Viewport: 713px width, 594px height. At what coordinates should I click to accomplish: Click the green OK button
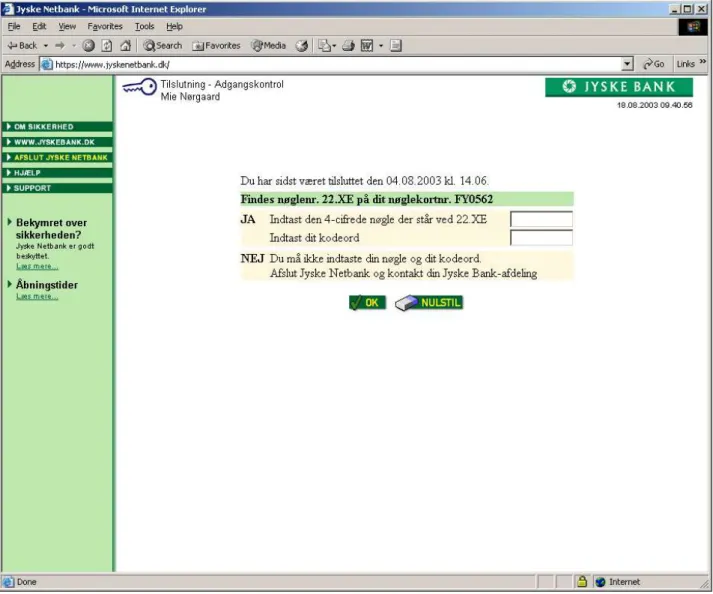(x=367, y=302)
